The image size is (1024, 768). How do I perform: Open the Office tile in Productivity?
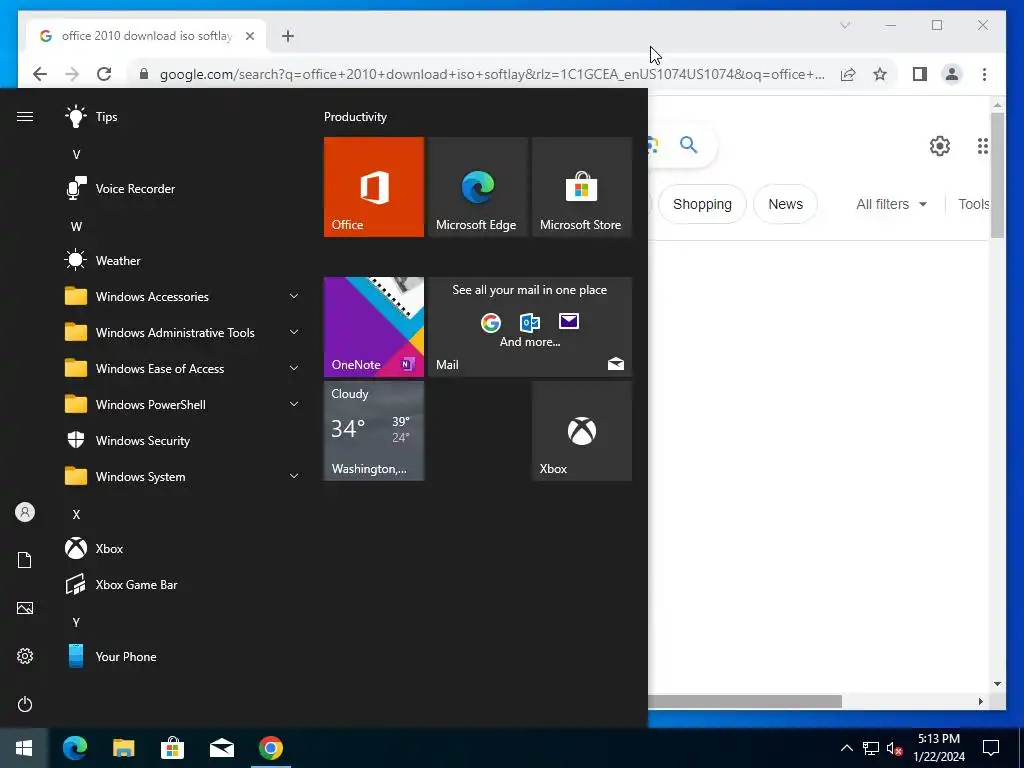pos(374,187)
